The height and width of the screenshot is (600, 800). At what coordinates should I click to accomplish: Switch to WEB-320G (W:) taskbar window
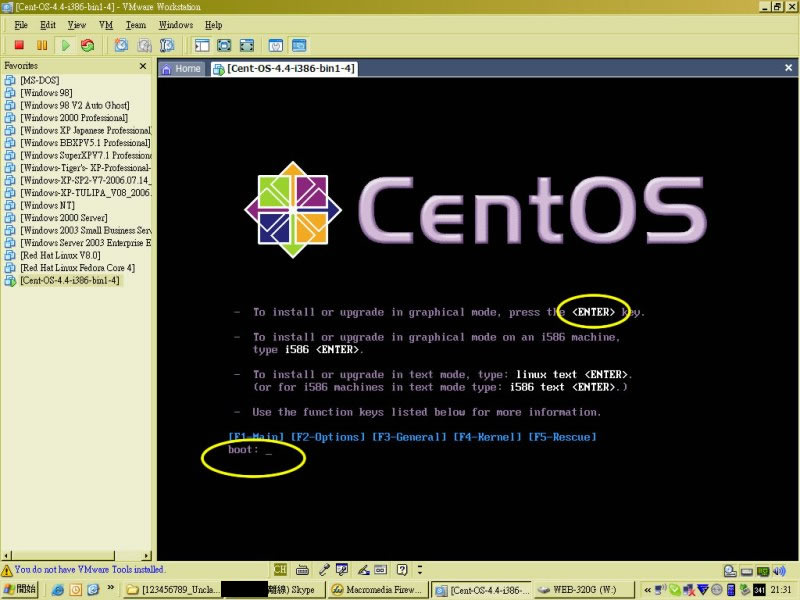tap(583, 590)
